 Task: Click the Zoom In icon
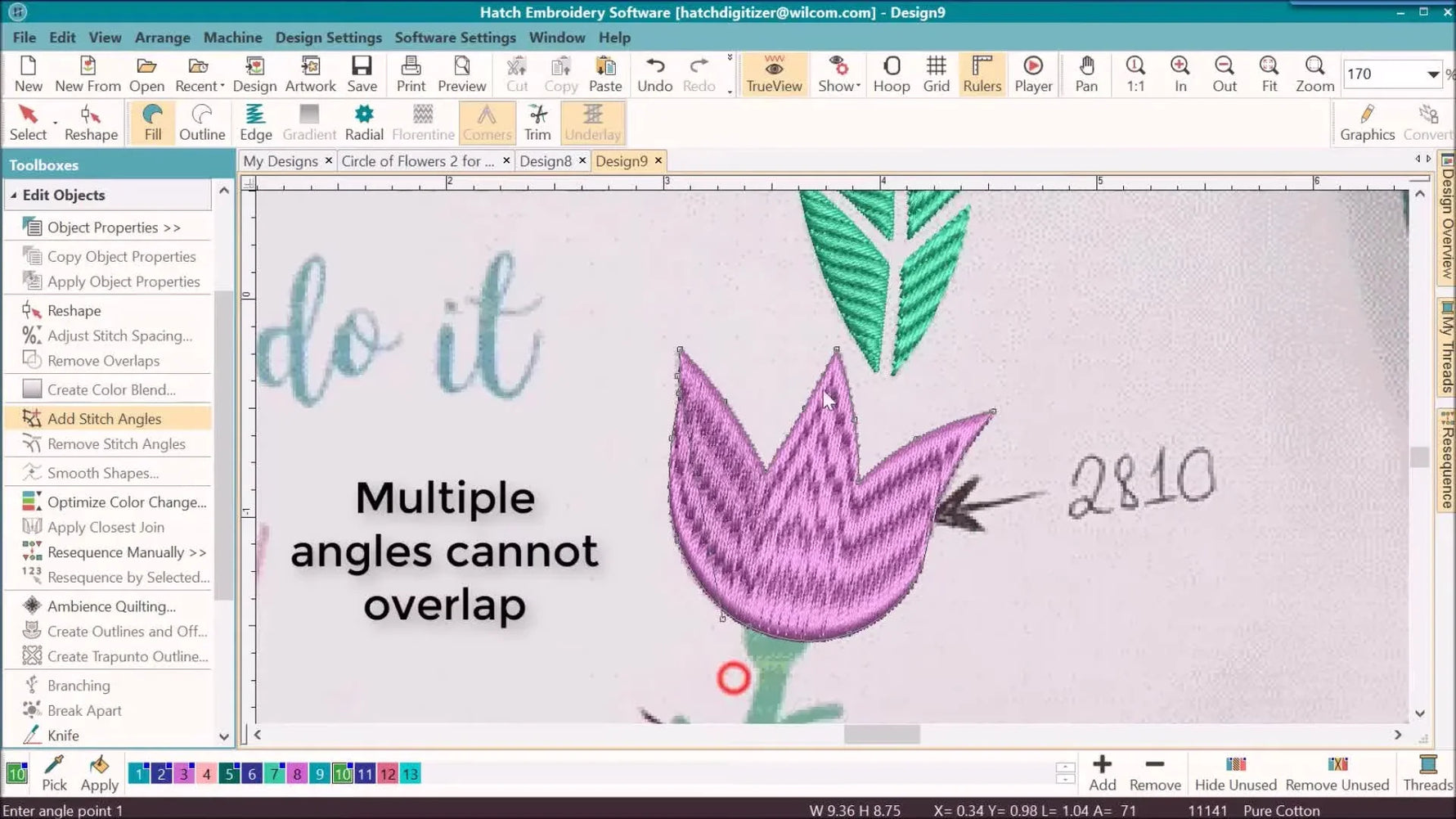1180,74
